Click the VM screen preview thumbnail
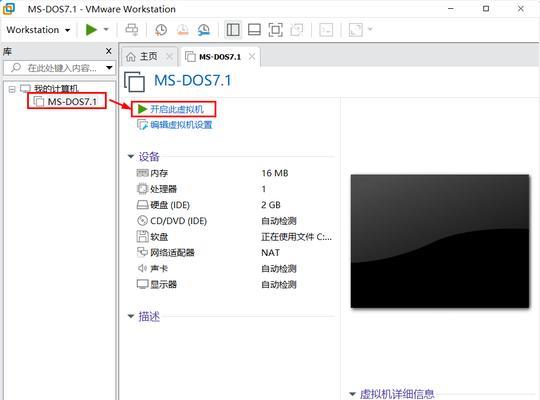The height and width of the screenshot is (400, 540). tap(440, 241)
